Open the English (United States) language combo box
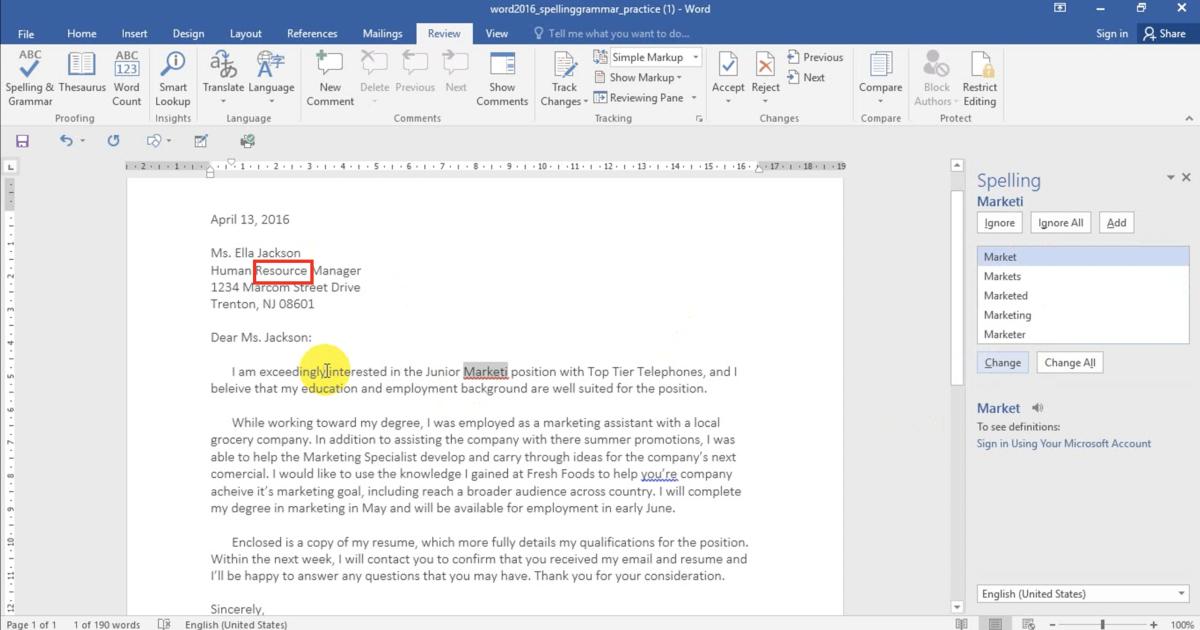This screenshot has height=630, width=1200. click(x=1082, y=594)
